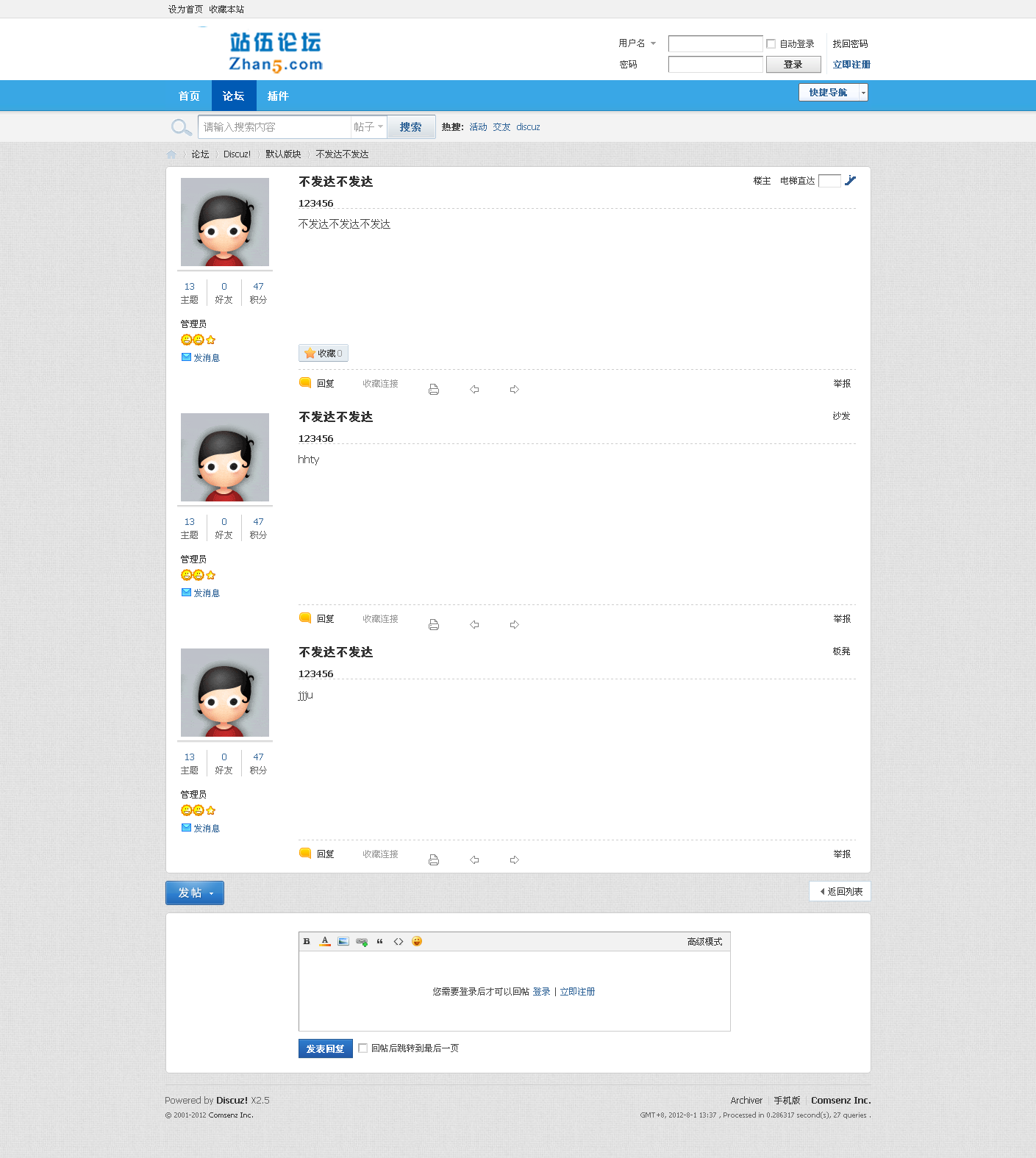1036x1158 pixels.
Task: Click the 收藏 star favorite button
Action: (324, 353)
